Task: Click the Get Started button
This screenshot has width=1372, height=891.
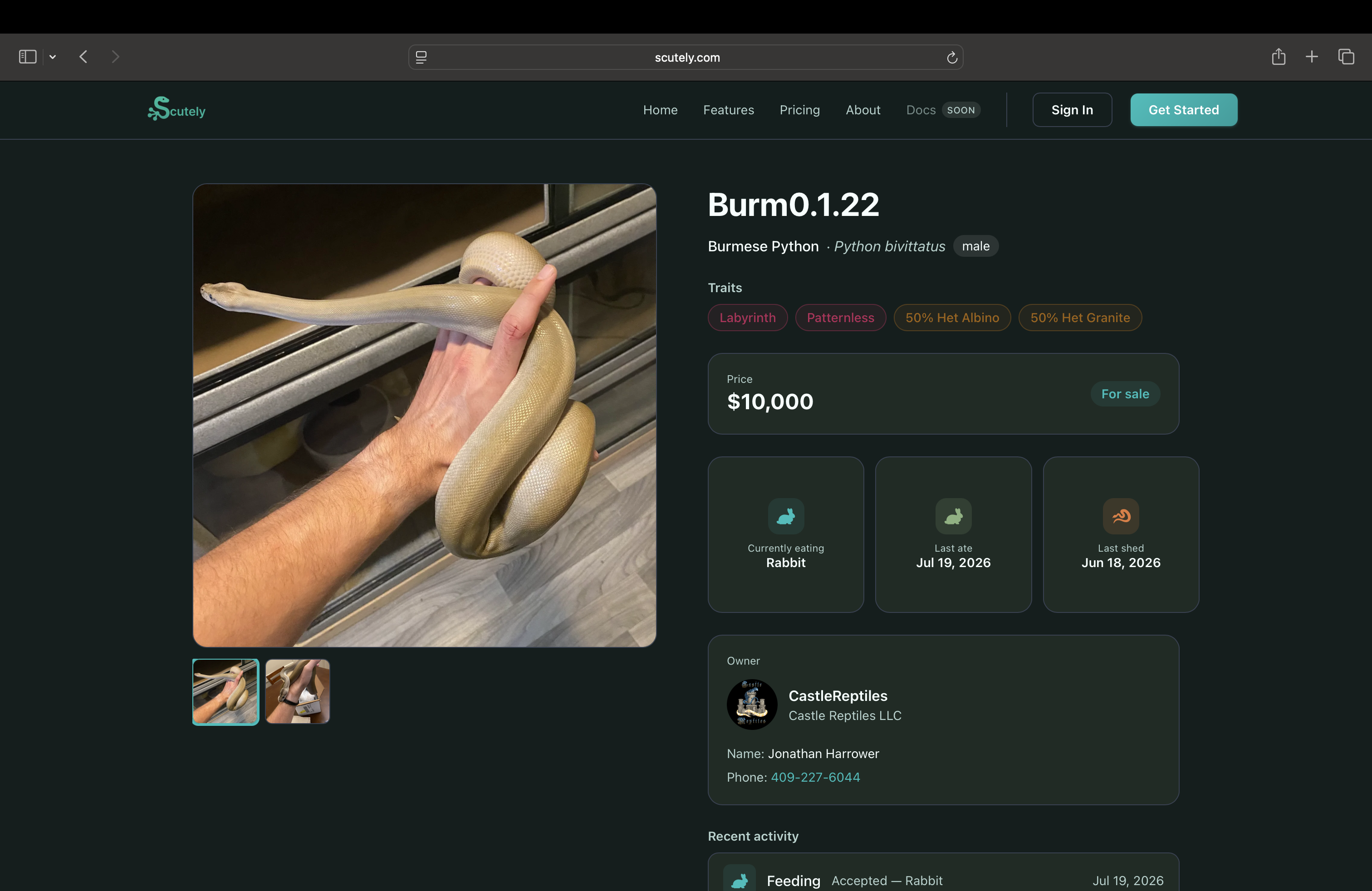Action: click(x=1184, y=109)
